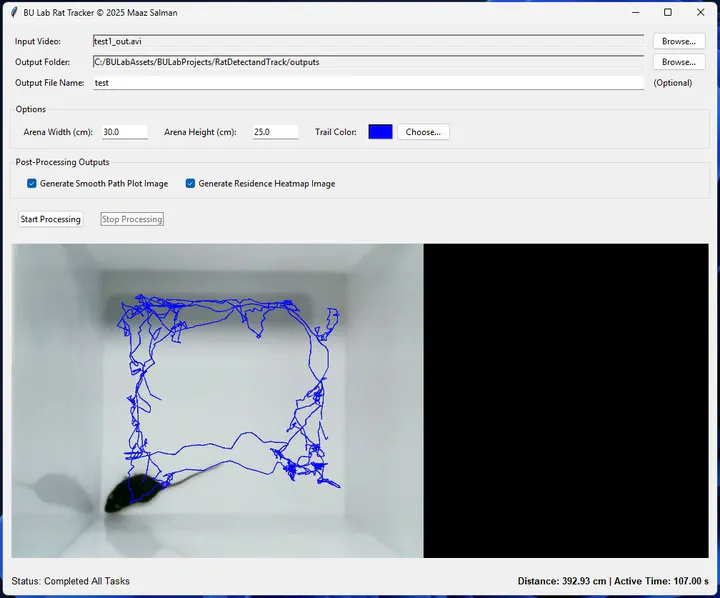The image size is (720, 598).
Task: Select the Arena Width input box
Action: coord(124,132)
